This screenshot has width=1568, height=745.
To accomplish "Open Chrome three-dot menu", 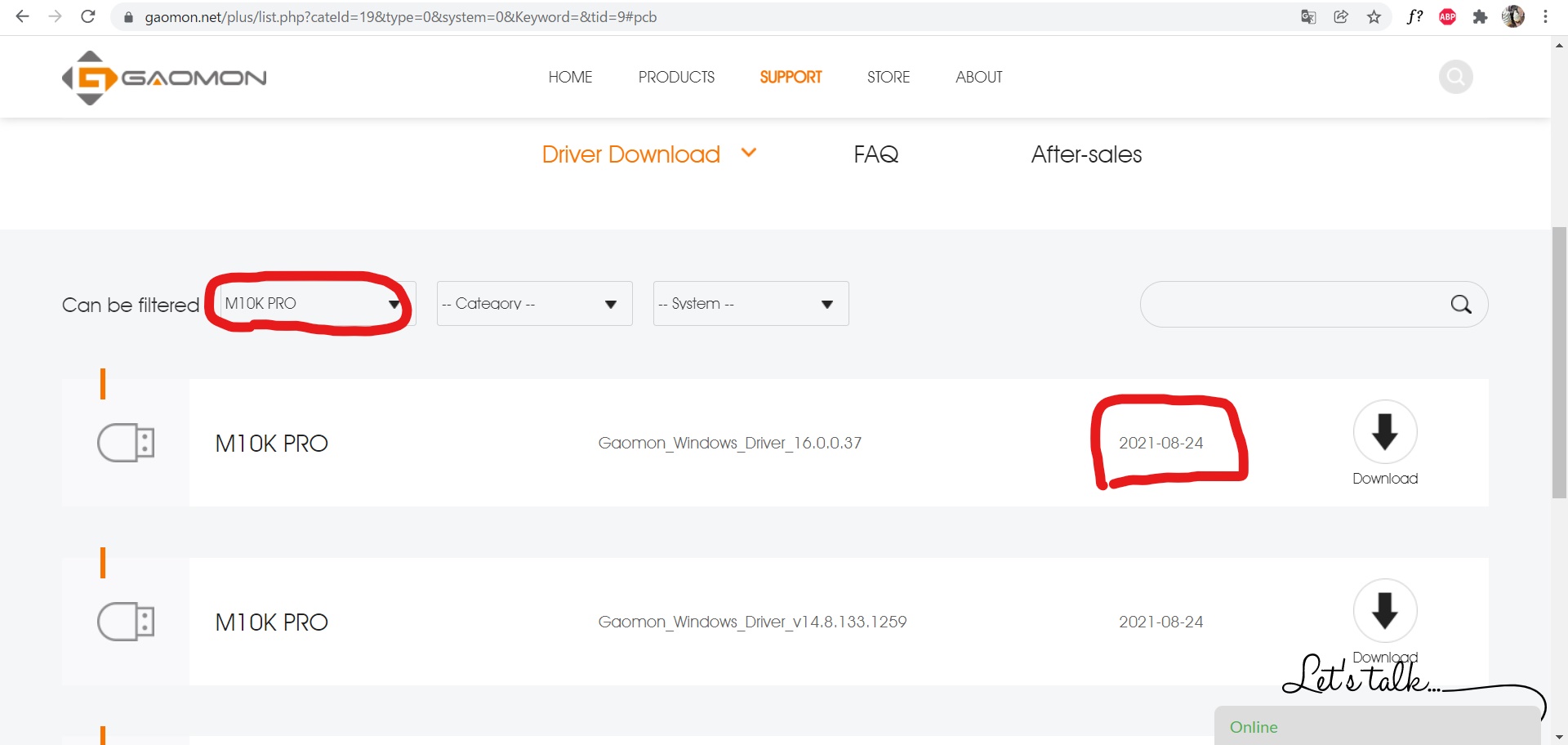I will 1545,16.
